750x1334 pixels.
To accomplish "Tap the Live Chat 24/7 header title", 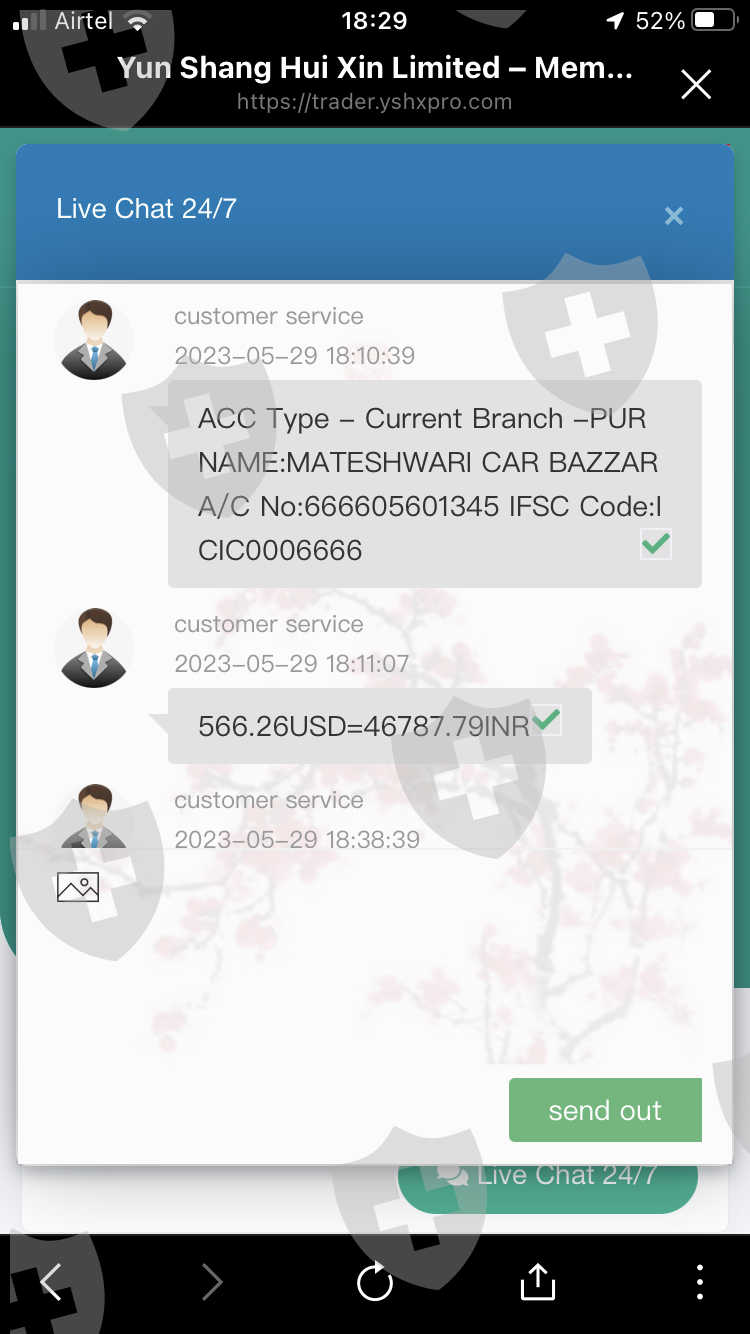I will [147, 208].
